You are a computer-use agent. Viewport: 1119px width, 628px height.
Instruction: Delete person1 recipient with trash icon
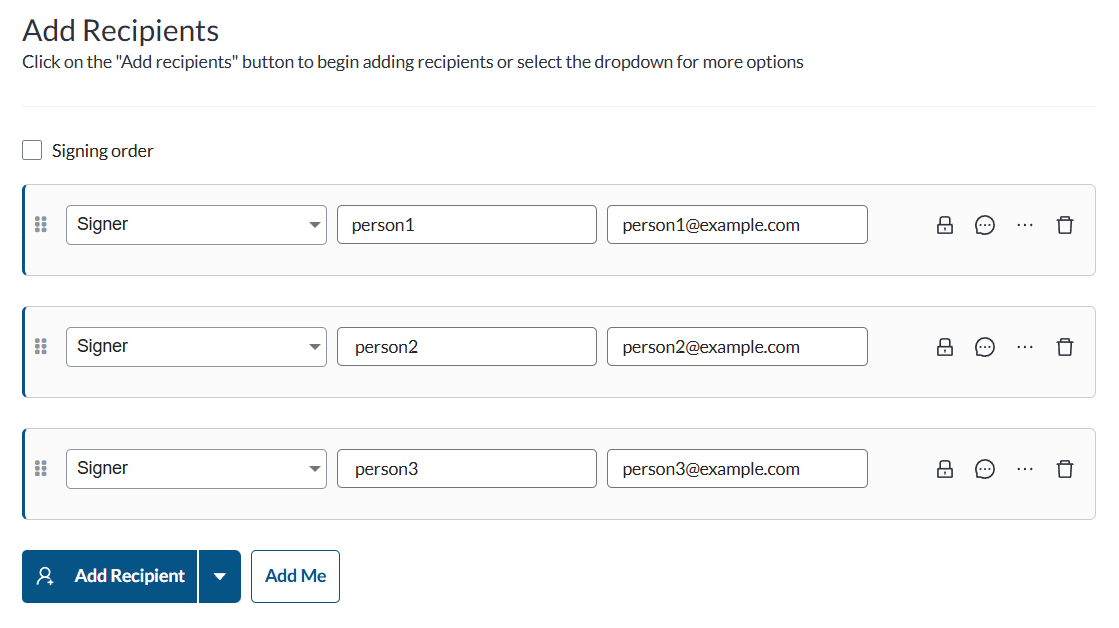click(1065, 225)
